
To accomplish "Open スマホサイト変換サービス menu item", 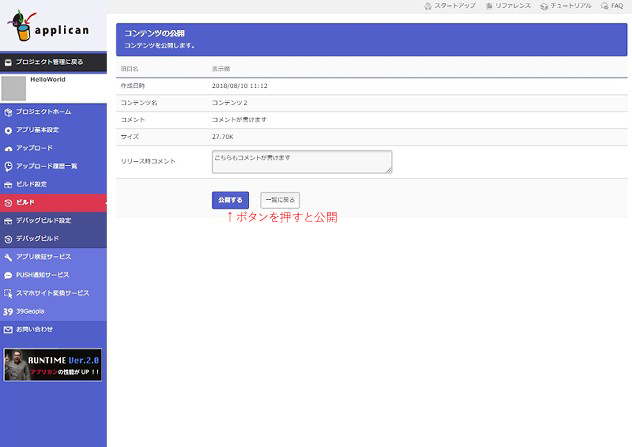I will (x=53, y=293).
